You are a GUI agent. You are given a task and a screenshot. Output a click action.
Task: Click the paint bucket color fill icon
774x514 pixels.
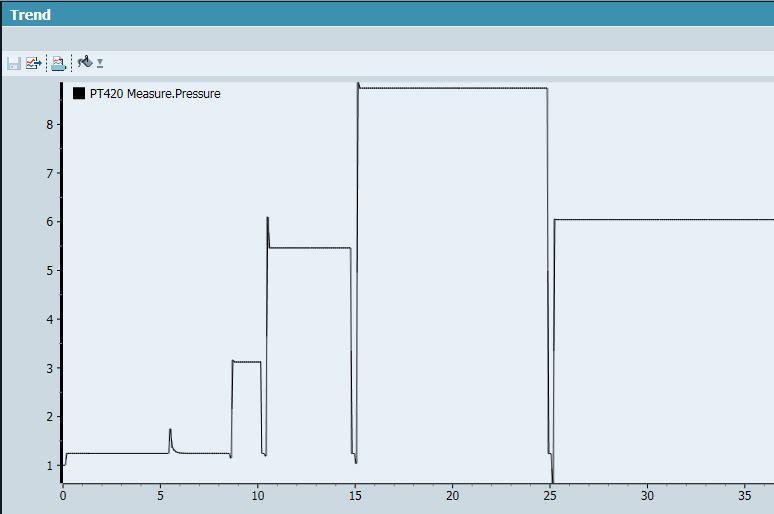point(85,62)
